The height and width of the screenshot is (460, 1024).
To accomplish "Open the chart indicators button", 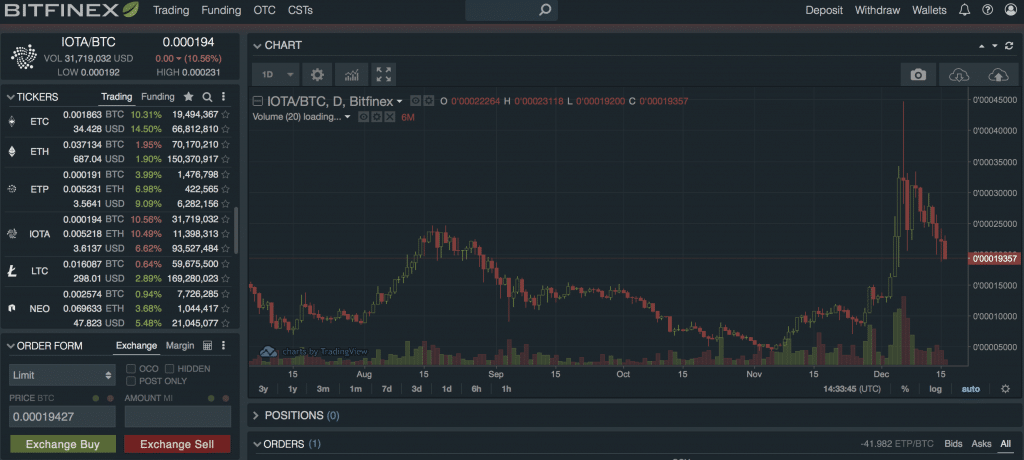I will click(x=351, y=74).
